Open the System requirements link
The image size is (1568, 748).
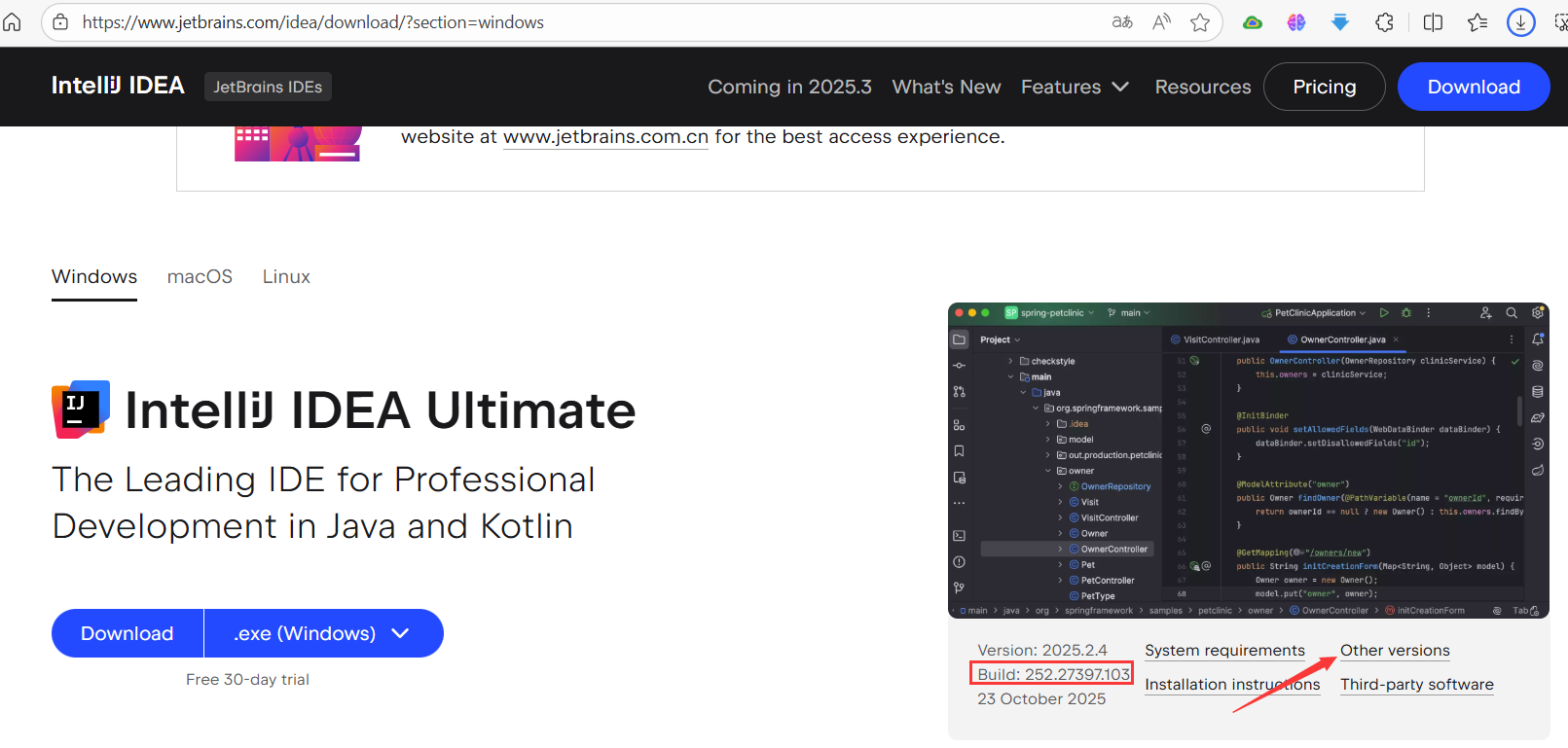click(x=1224, y=651)
